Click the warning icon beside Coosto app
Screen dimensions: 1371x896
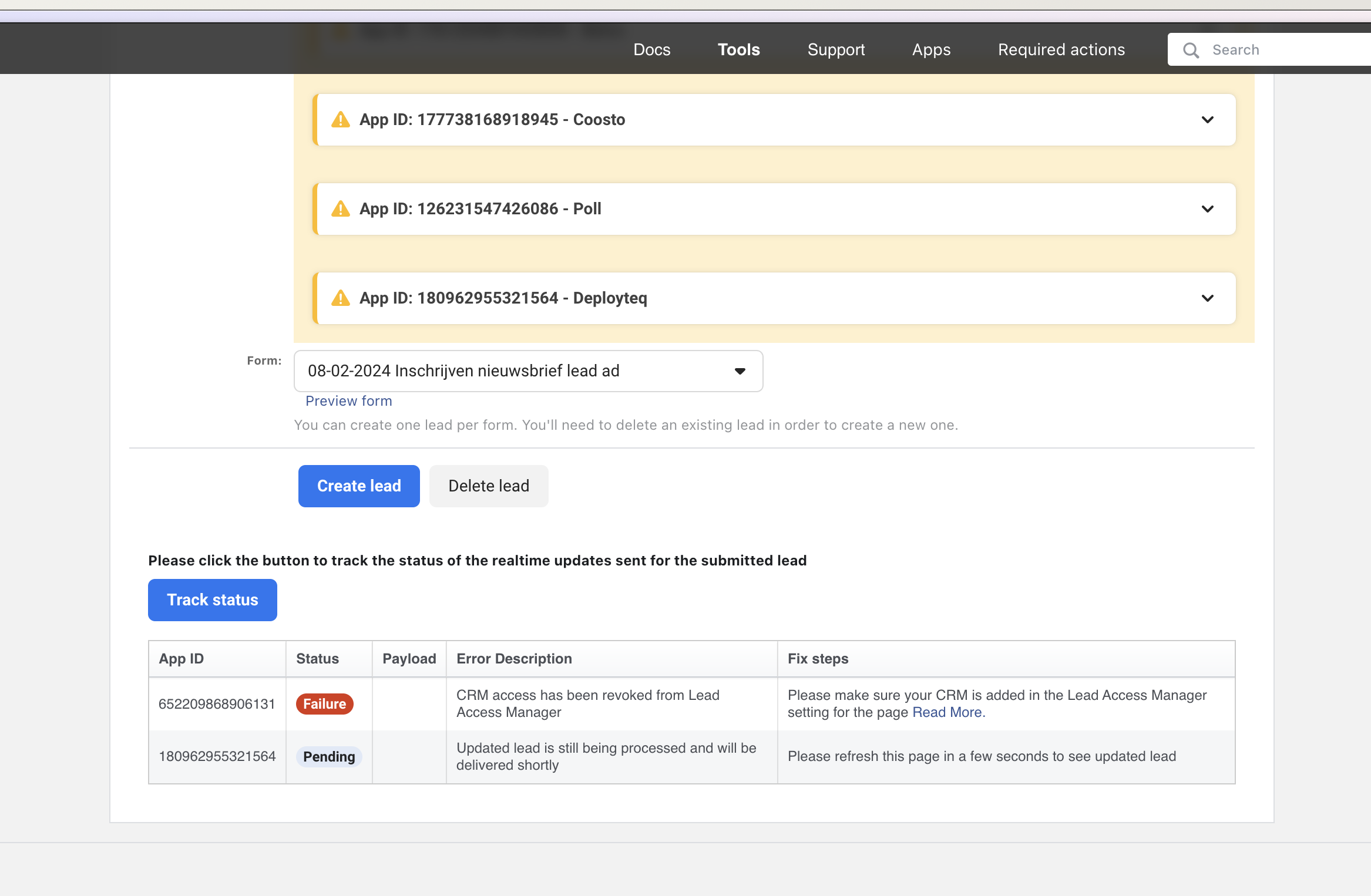341,120
